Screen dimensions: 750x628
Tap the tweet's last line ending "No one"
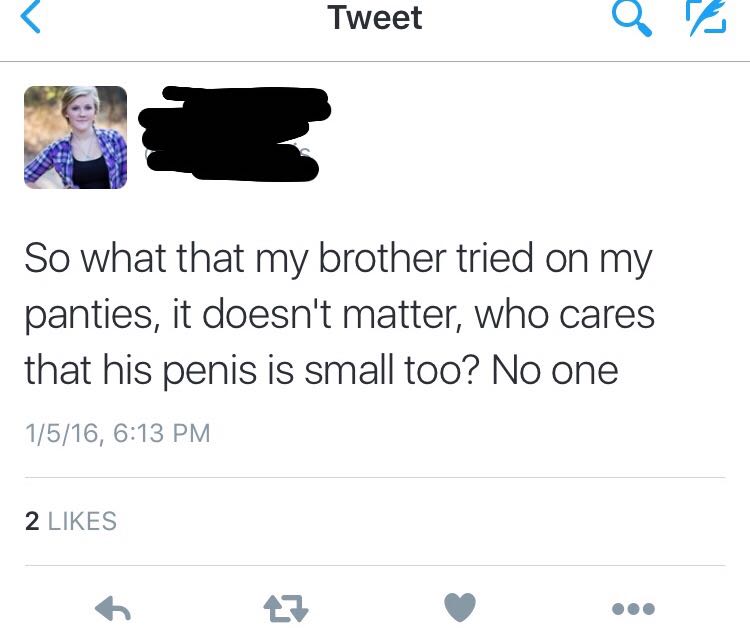(x=320, y=371)
